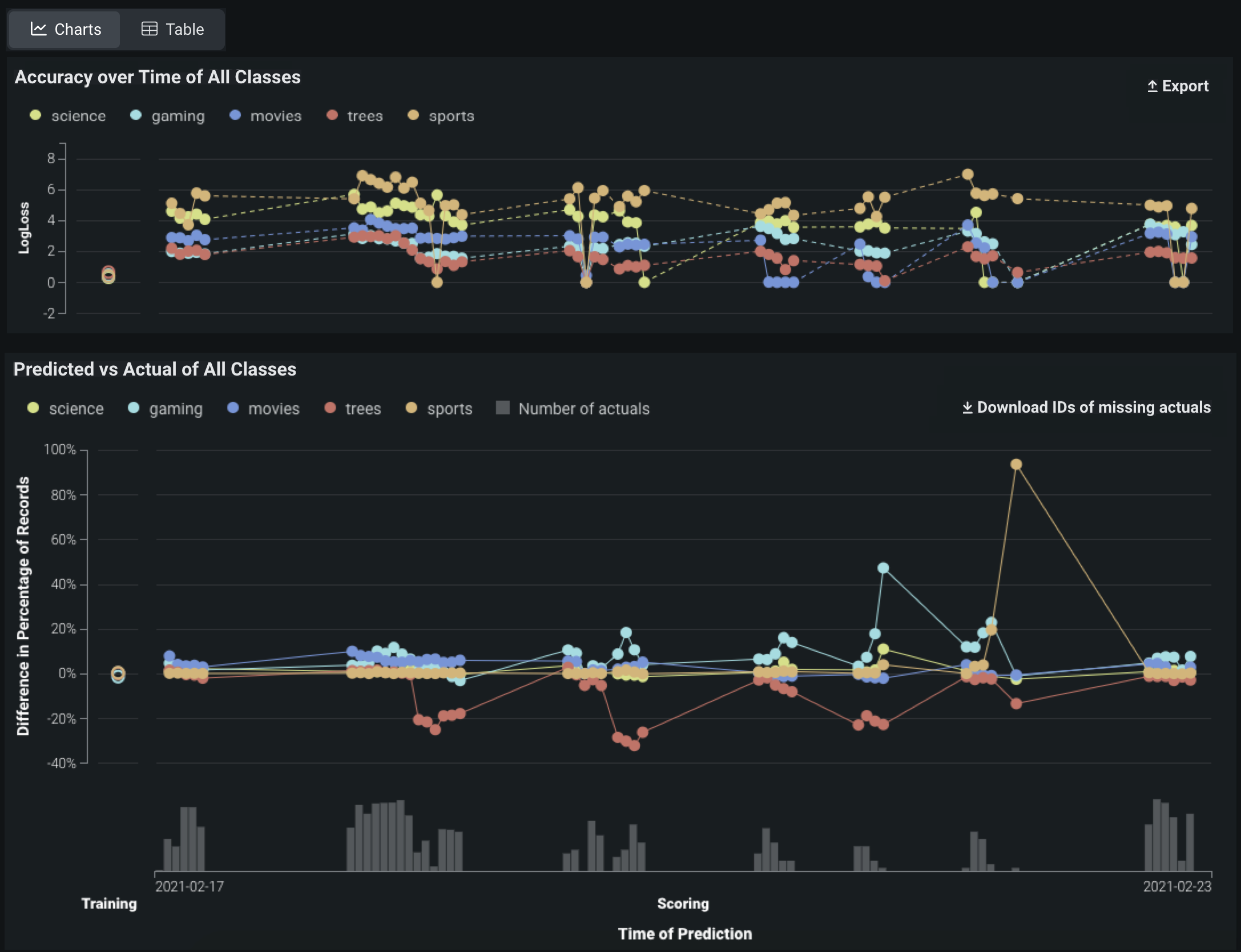
Task: Click the download arrow icon for missing actuals
Action: [x=968, y=408]
